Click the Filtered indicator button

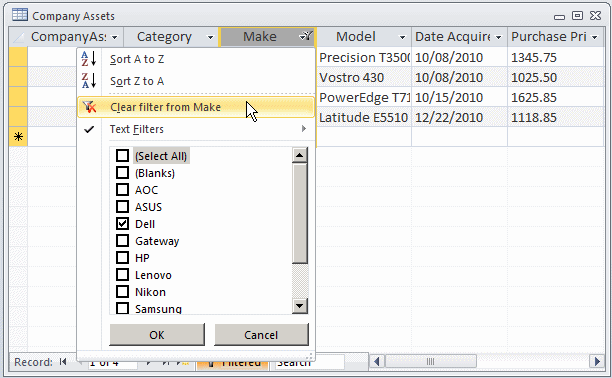tap(233, 363)
